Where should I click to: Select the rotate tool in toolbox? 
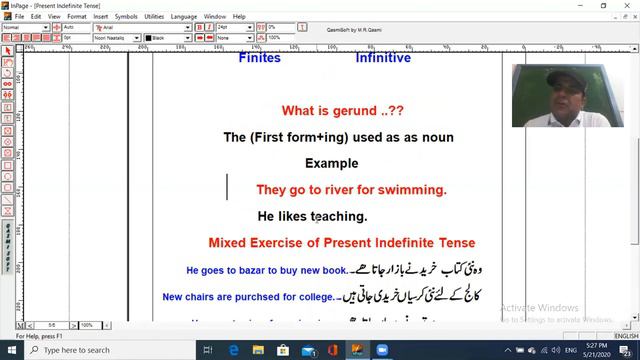pyautogui.click(x=7, y=73)
